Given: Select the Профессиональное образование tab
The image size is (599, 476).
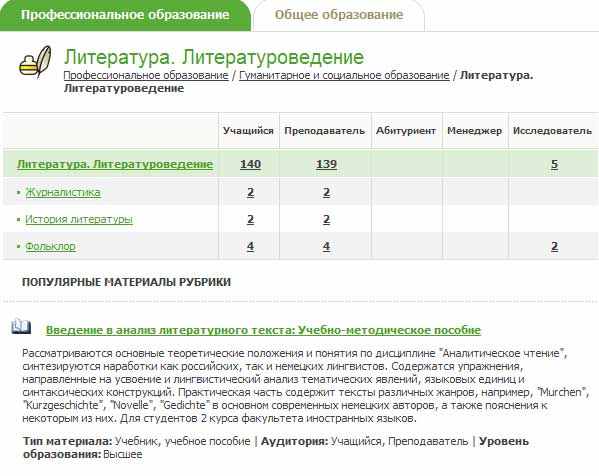Looking at the screenshot, I should coord(125,15).
